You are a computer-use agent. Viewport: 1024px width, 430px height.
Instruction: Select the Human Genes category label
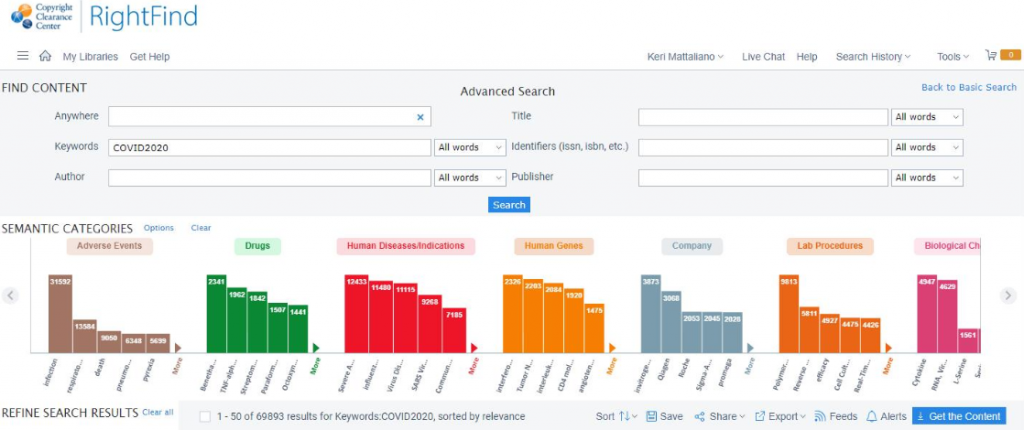point(554,246)
